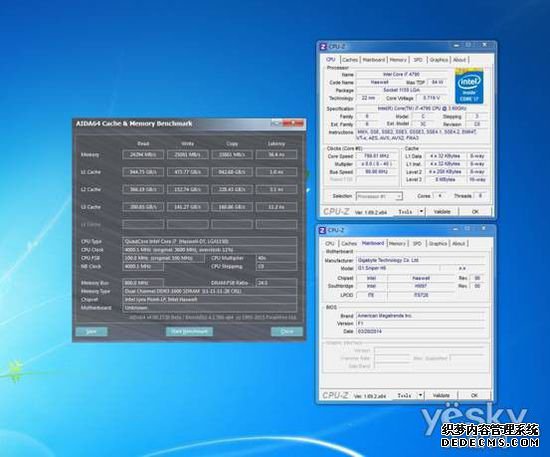Open About tab in the CPU-Z processor window
Screen dimensions: 550x457
click(460, 60)
